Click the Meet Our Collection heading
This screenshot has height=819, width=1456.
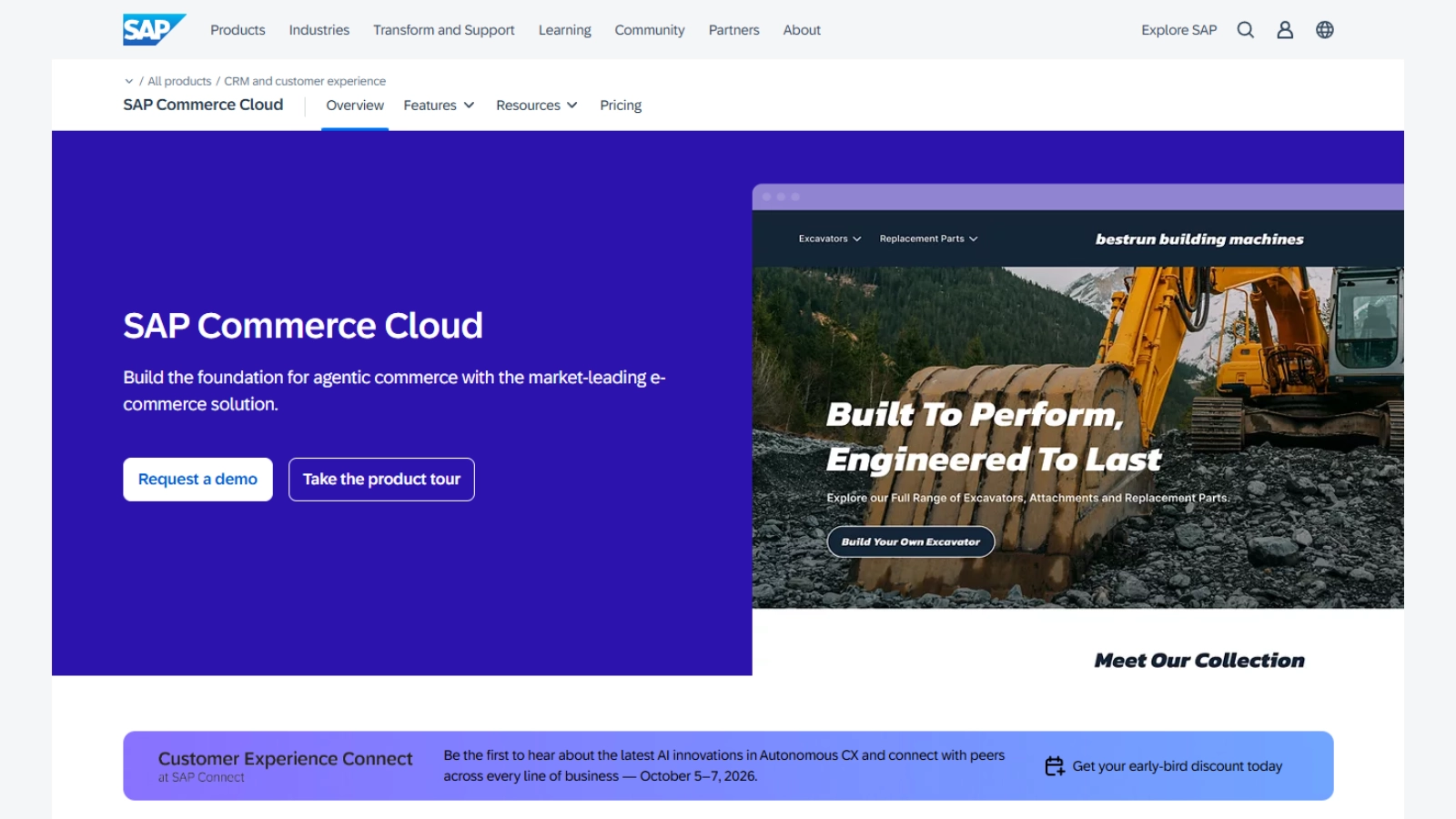1199,661
